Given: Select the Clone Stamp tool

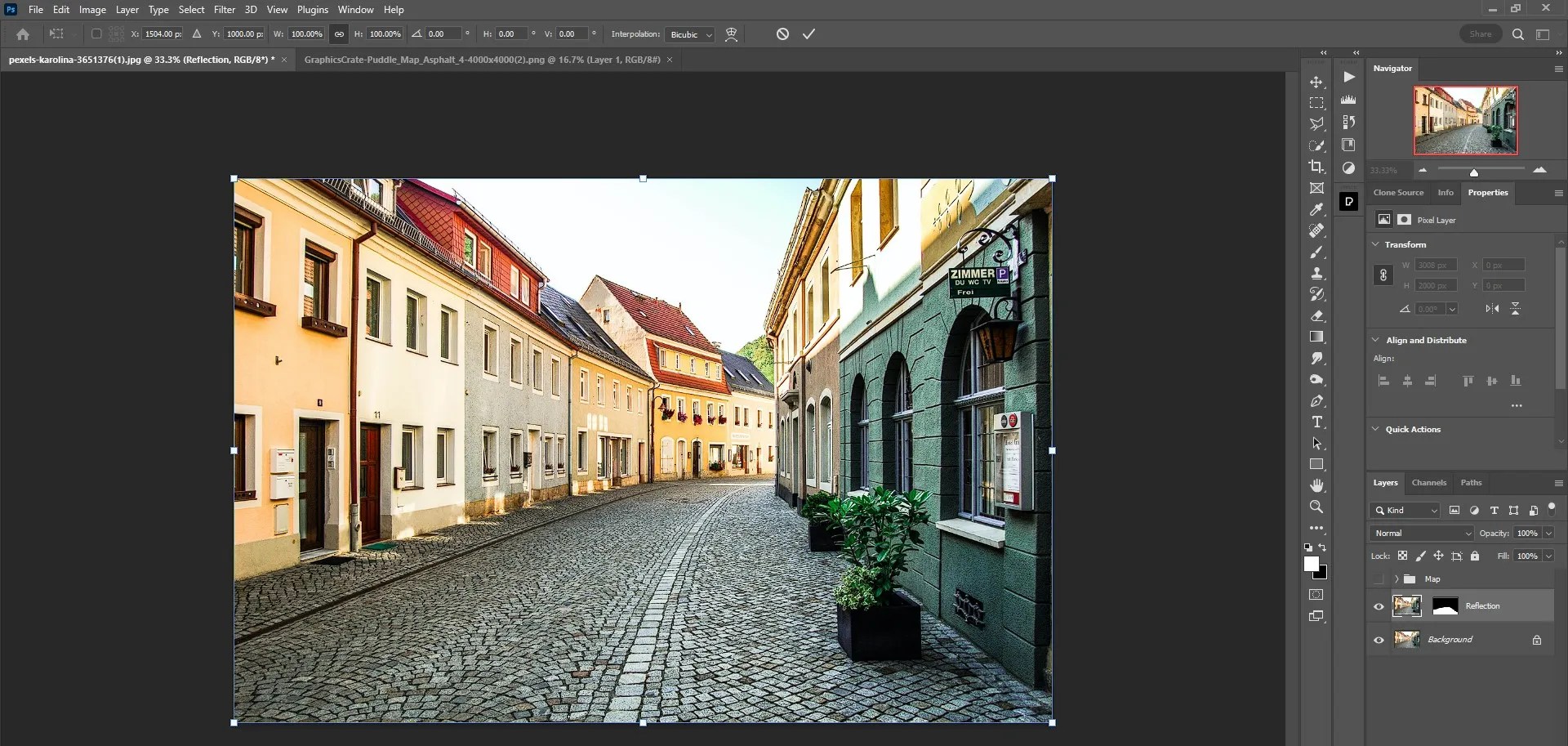Looking at the screenshot, I should 1316,273.
